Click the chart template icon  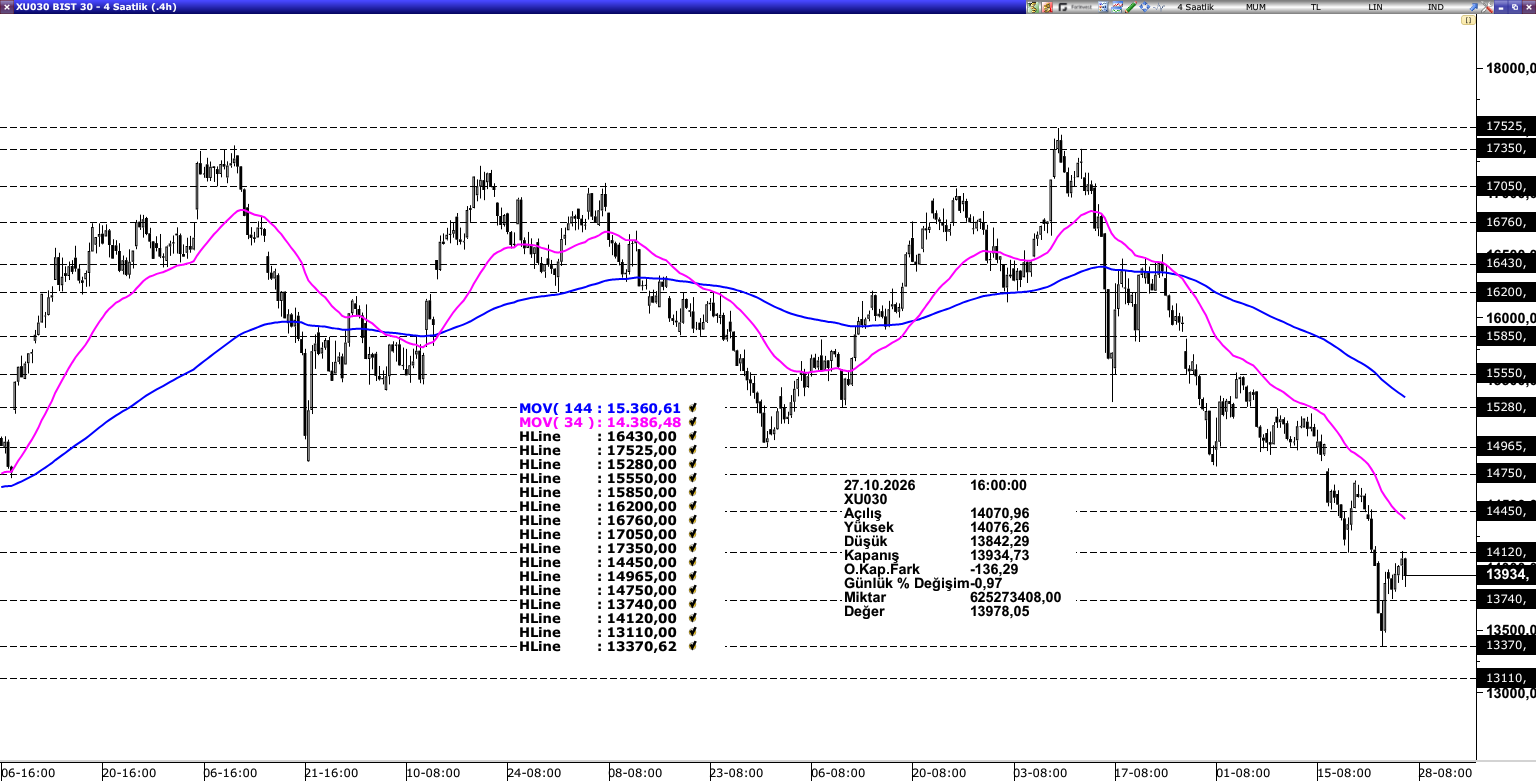(1117, 7)
